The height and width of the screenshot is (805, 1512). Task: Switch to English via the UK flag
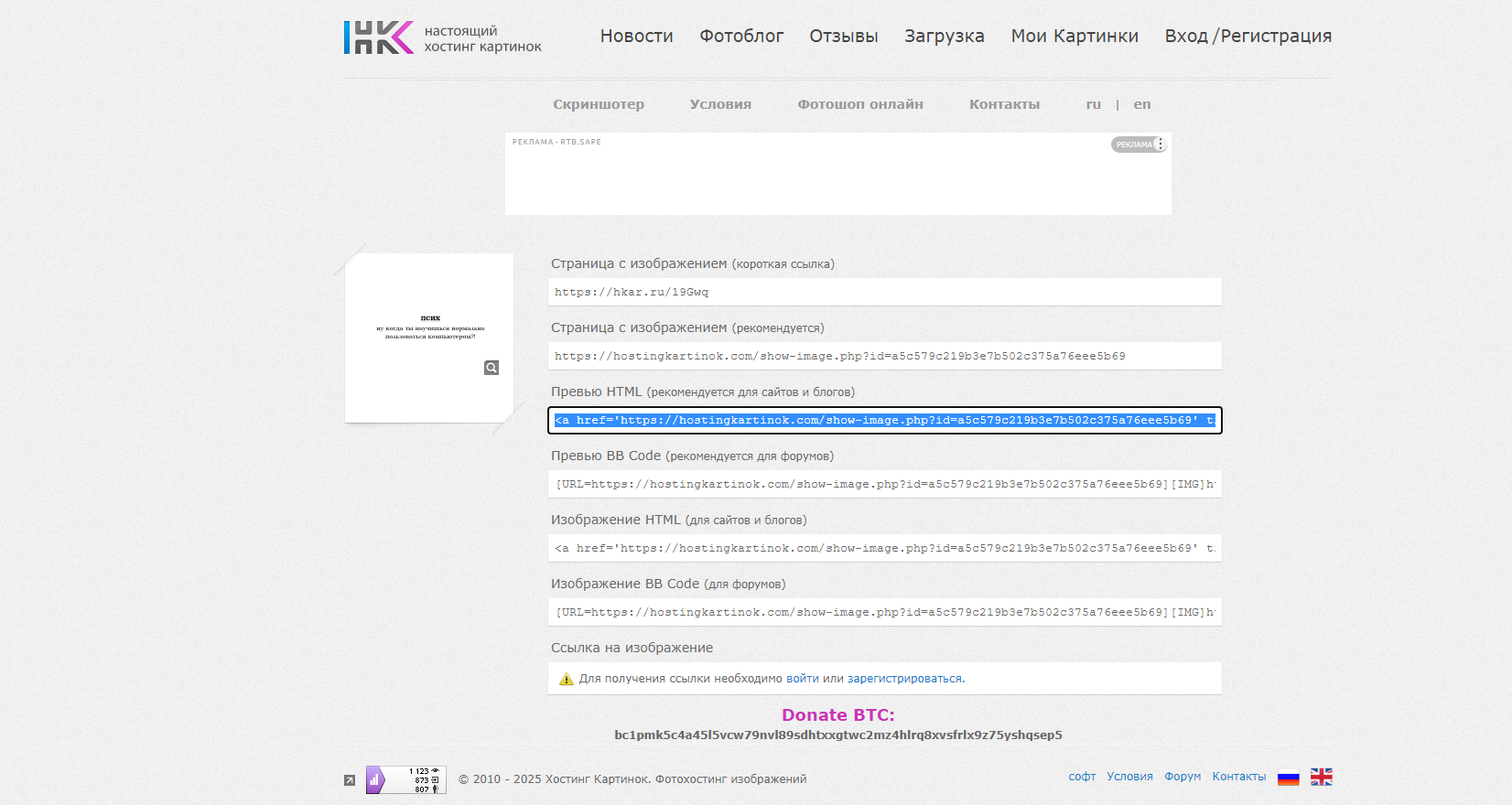(1322, 777)
